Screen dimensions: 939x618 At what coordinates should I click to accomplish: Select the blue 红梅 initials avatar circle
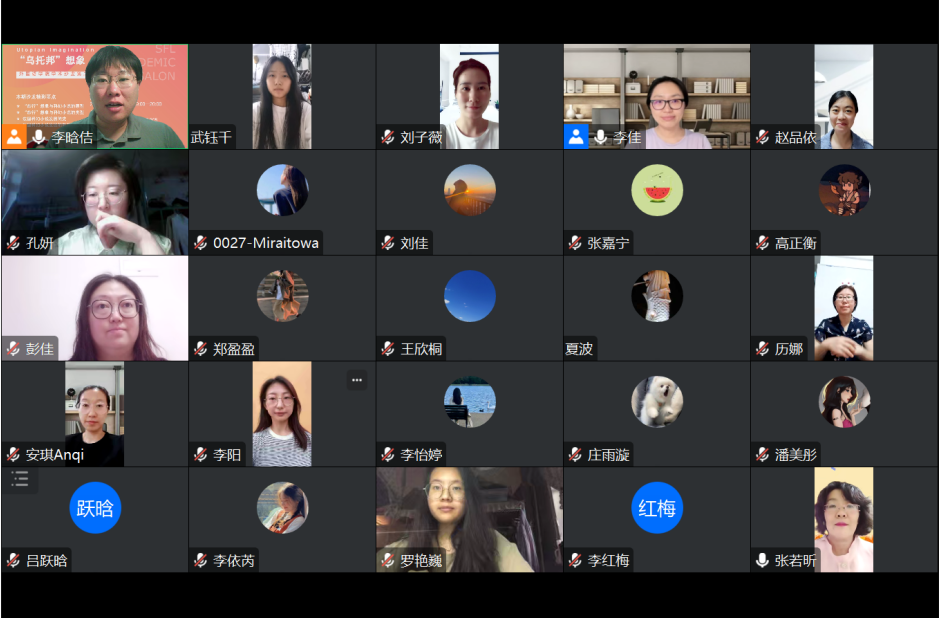[x=657, y=508]
